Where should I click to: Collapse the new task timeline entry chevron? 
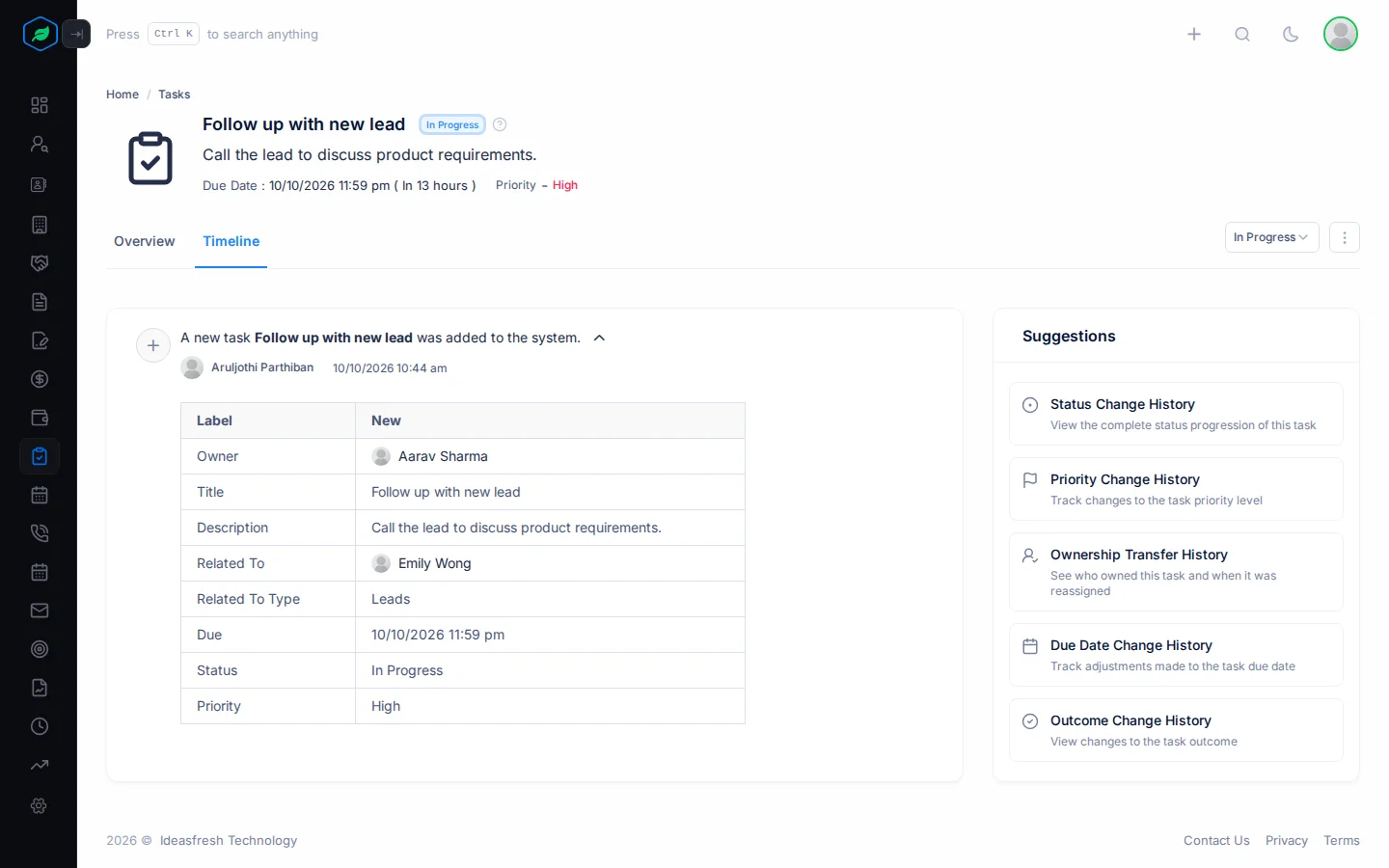click(x=599, y=338)
